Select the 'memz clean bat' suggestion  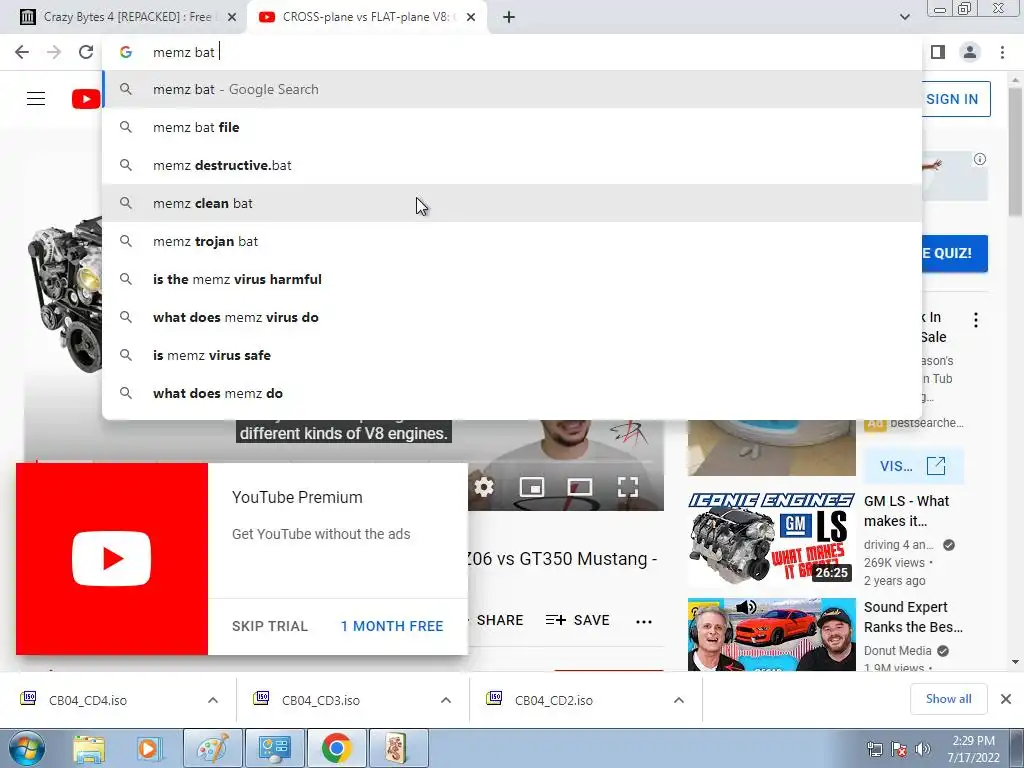tap(513, 203)
